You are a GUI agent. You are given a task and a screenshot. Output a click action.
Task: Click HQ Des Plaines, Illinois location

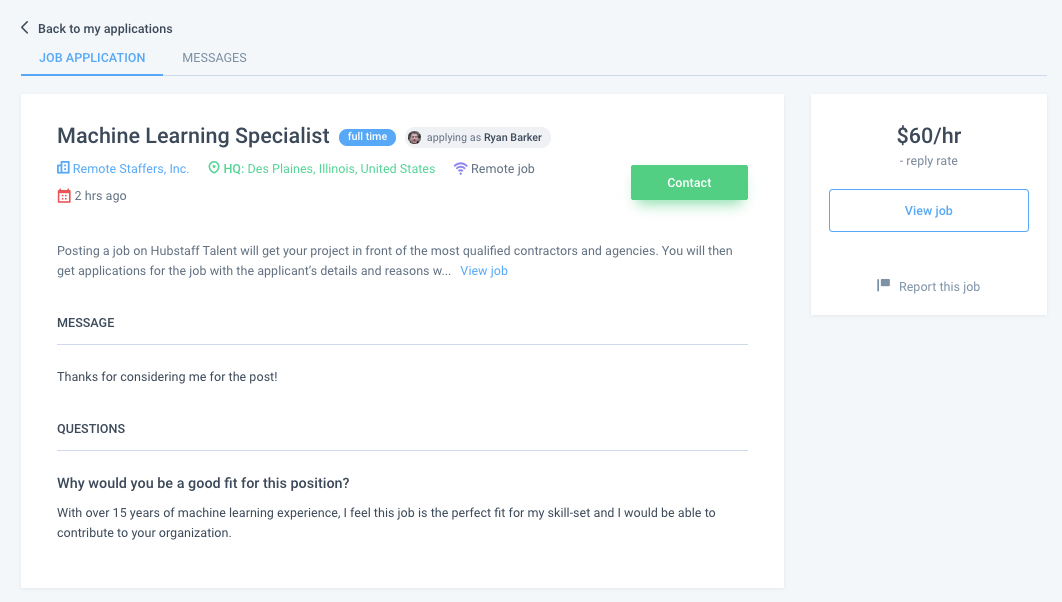click(x=329, y=169)
